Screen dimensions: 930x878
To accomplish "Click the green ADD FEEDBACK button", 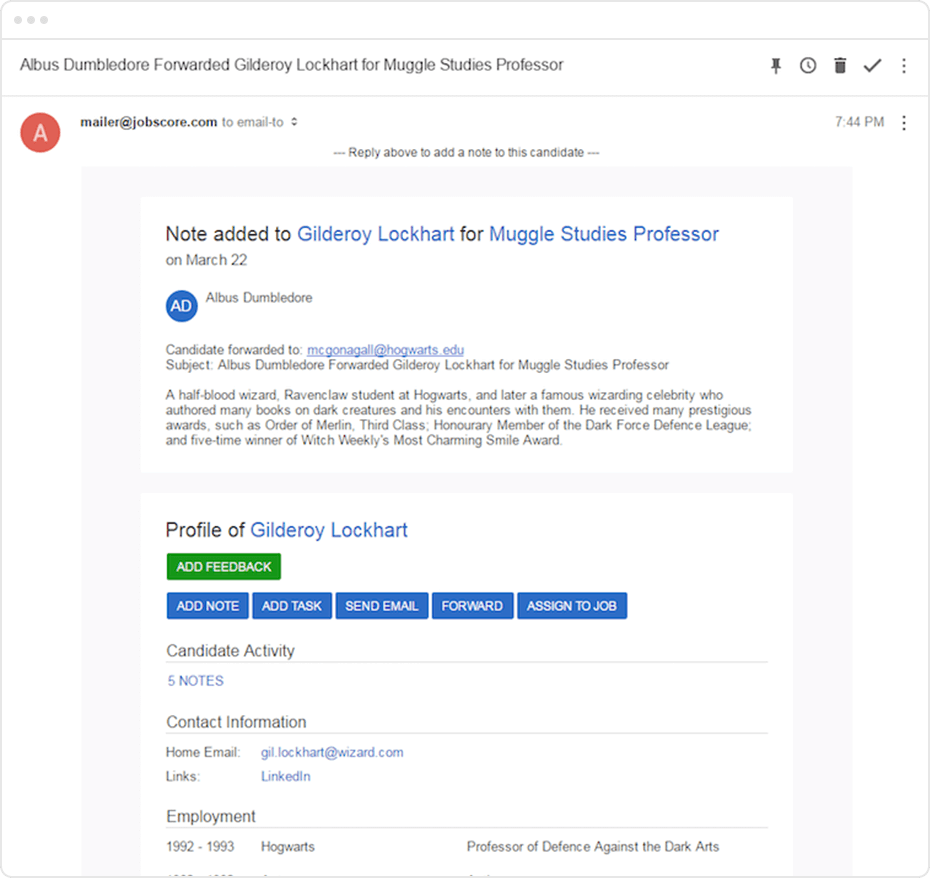I will point(224,567).
